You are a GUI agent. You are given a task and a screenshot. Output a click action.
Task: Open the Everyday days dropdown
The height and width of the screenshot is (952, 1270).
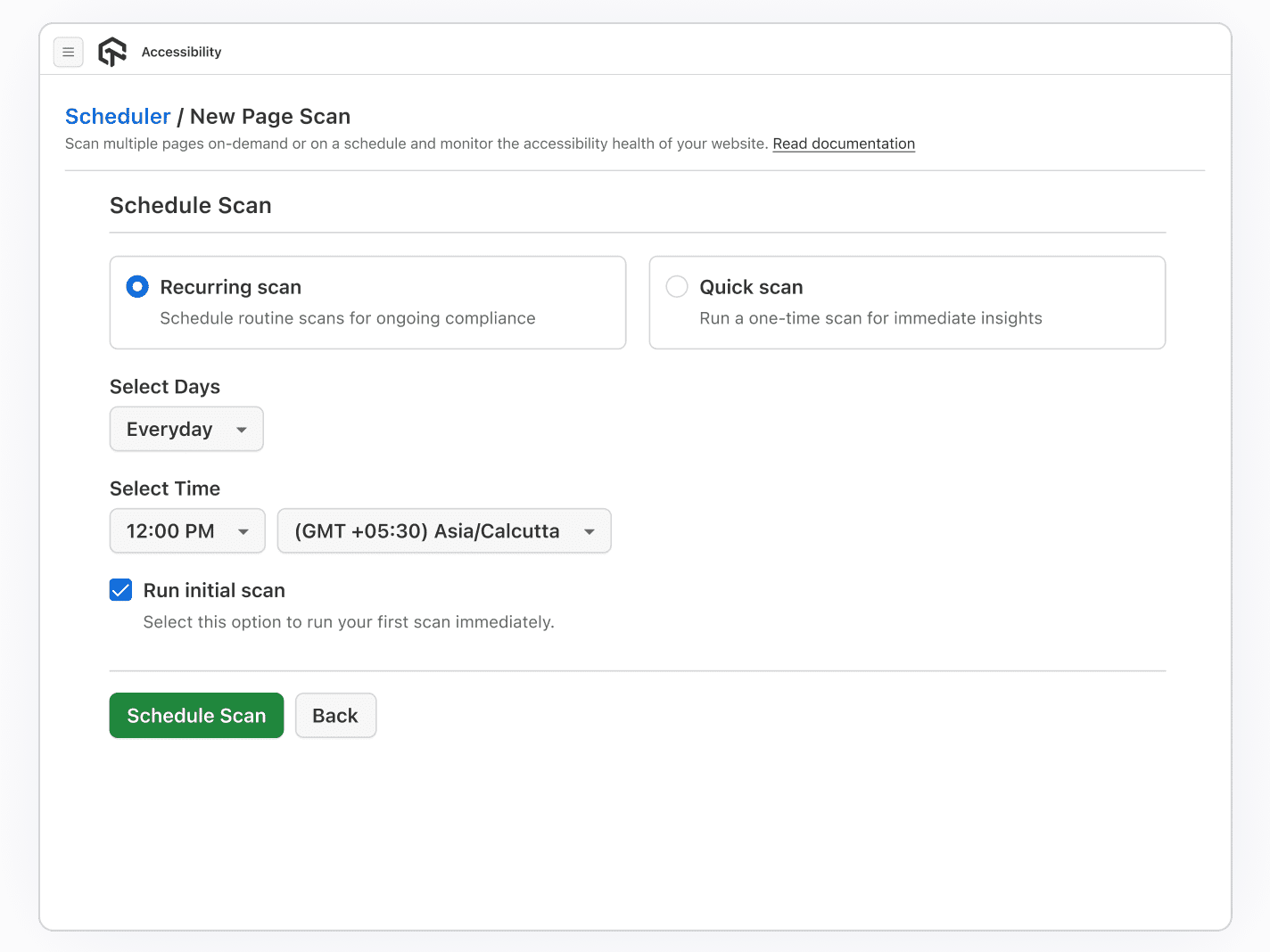[186, 430]
